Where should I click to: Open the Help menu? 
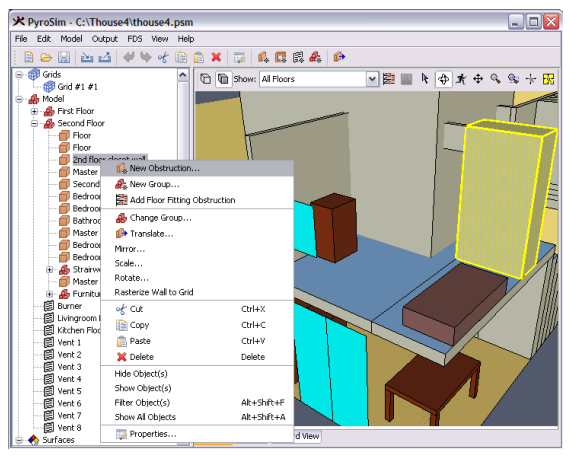[x=186, y=39]
